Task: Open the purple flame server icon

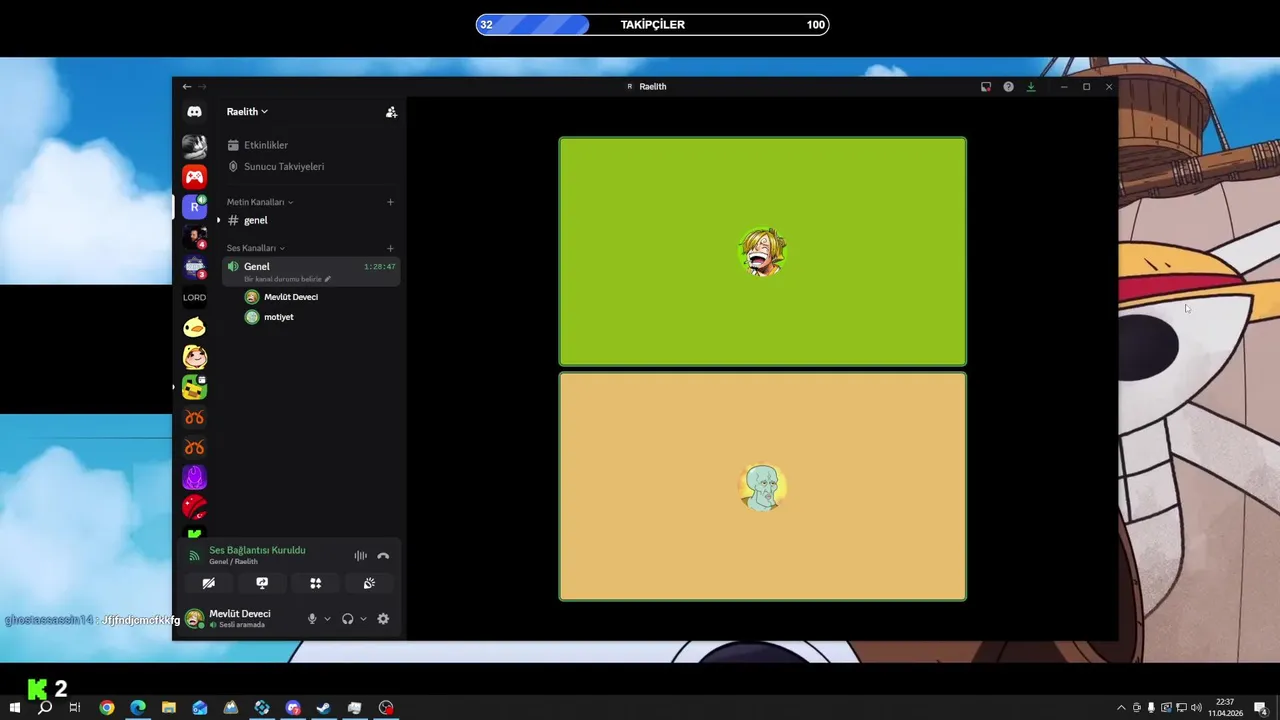Action: (x=194, y=477)
